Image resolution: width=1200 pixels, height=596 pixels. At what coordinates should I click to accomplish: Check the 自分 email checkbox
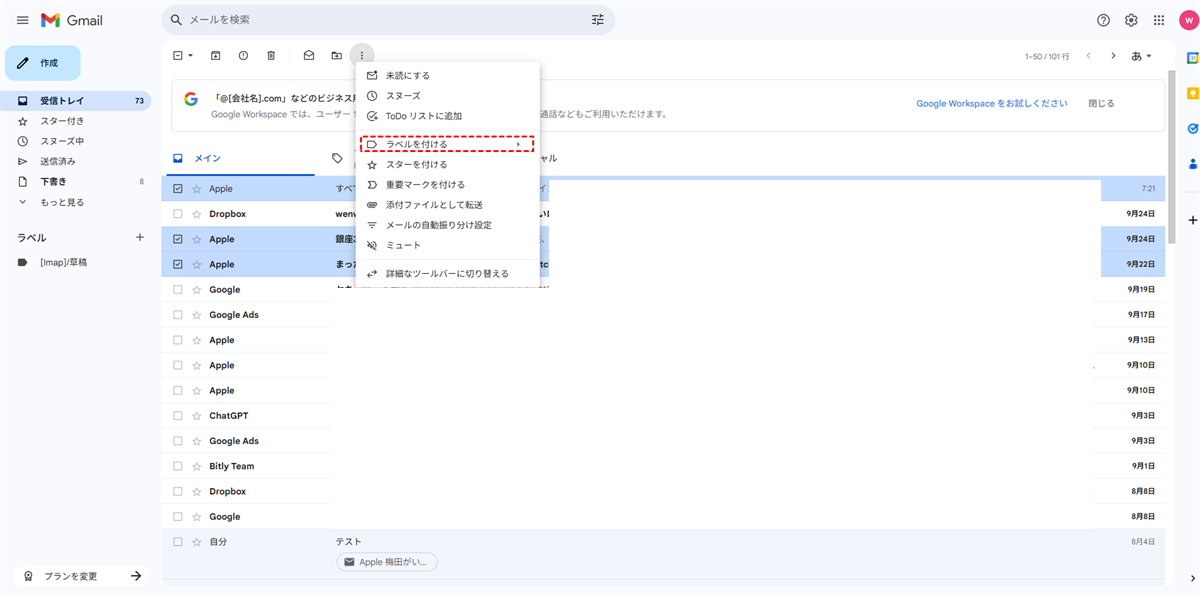pyautogui.click(x=178, y=542)
